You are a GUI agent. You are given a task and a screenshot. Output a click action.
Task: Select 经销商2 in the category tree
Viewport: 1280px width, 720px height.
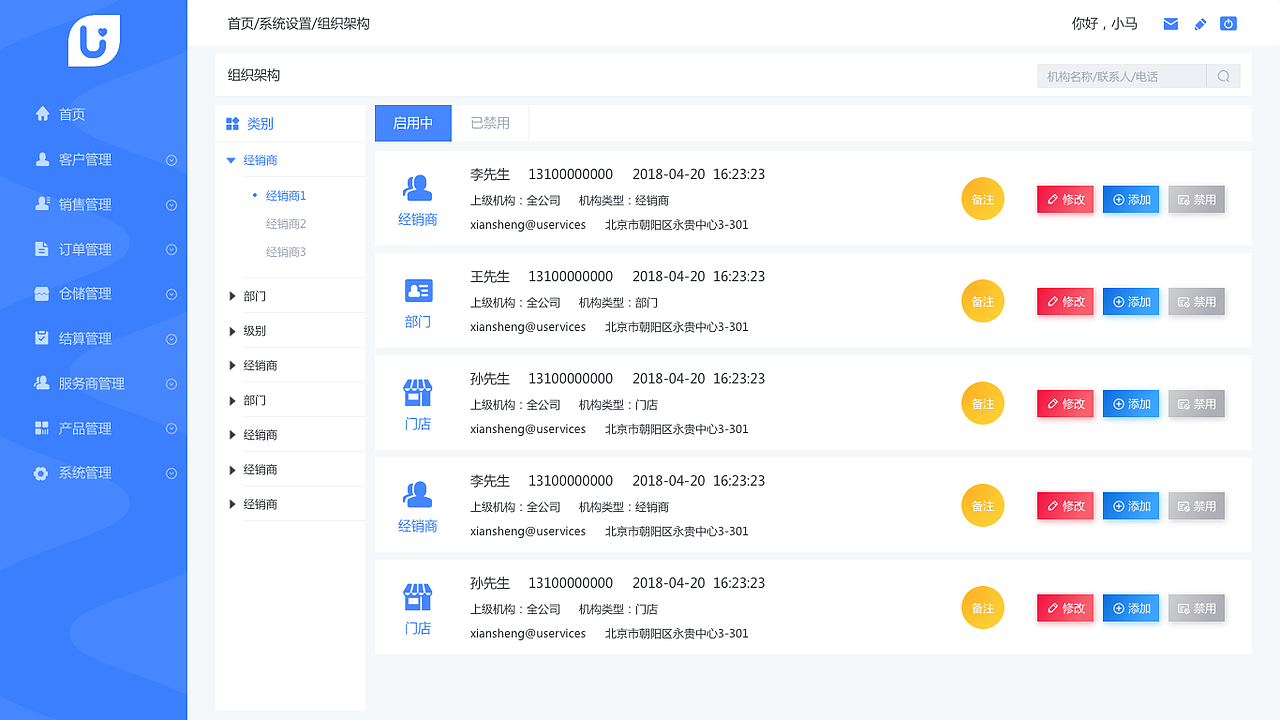click(x=286, y=224)
